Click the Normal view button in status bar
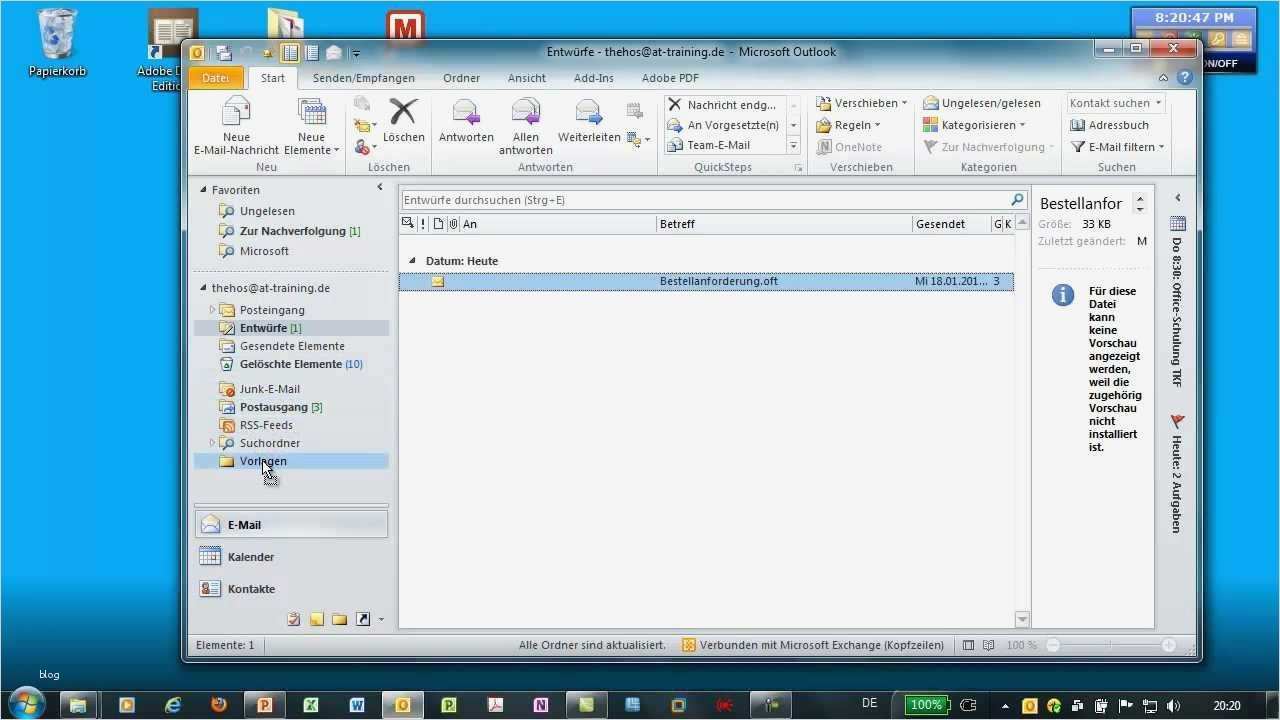This screenshot has height=720, width=1280. point(968,645)
